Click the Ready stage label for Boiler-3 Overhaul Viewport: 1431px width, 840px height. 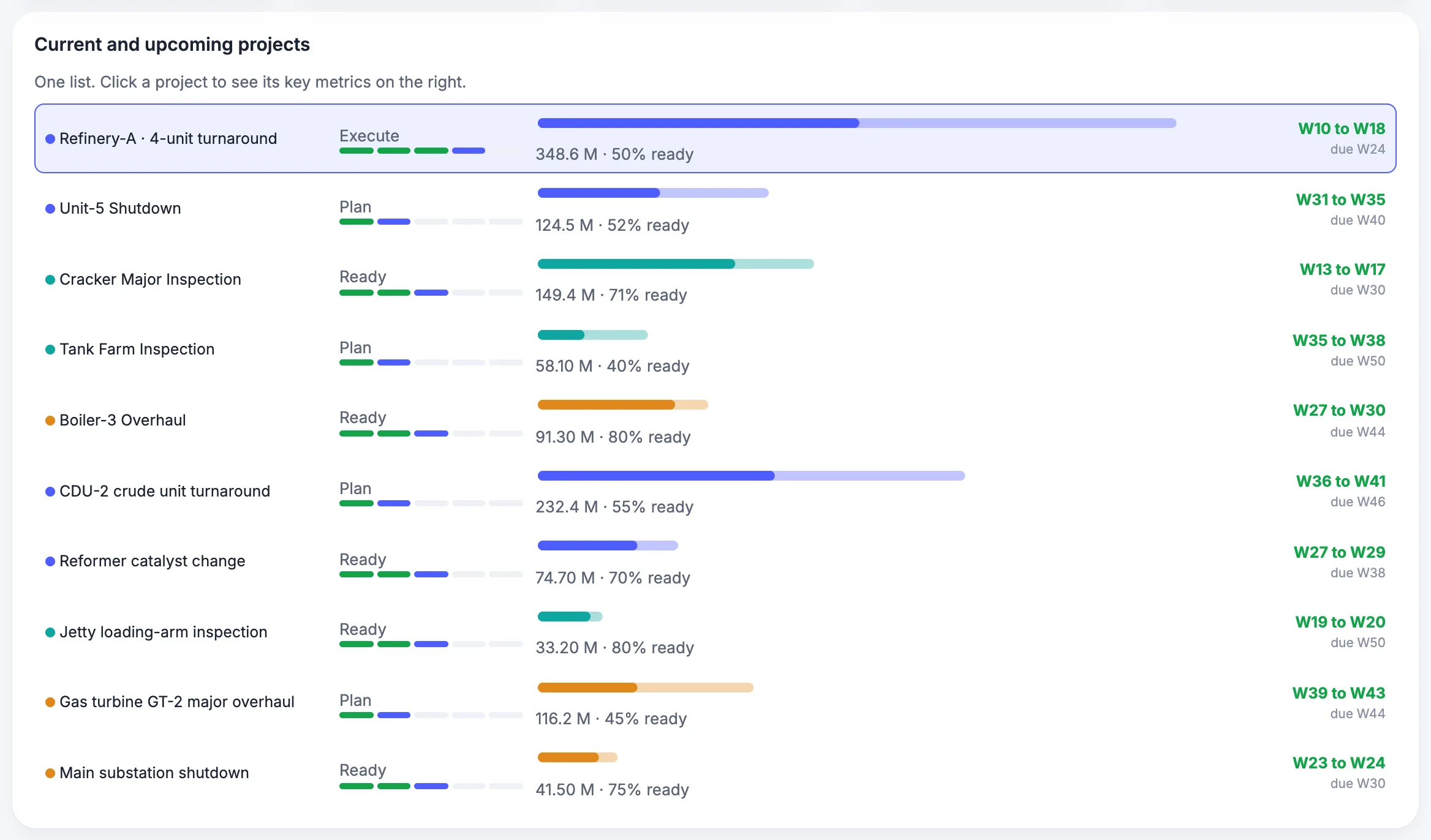(x=363, y=418)
